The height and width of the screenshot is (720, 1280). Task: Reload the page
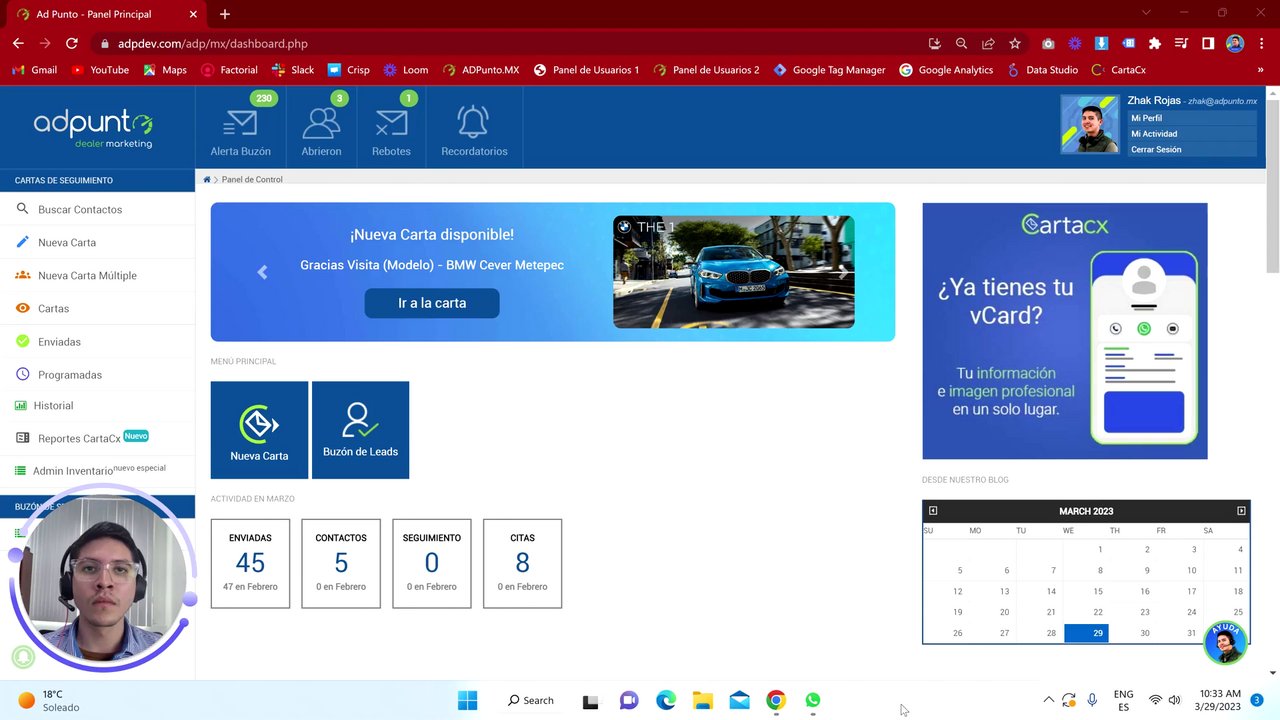tap(72, 43)
